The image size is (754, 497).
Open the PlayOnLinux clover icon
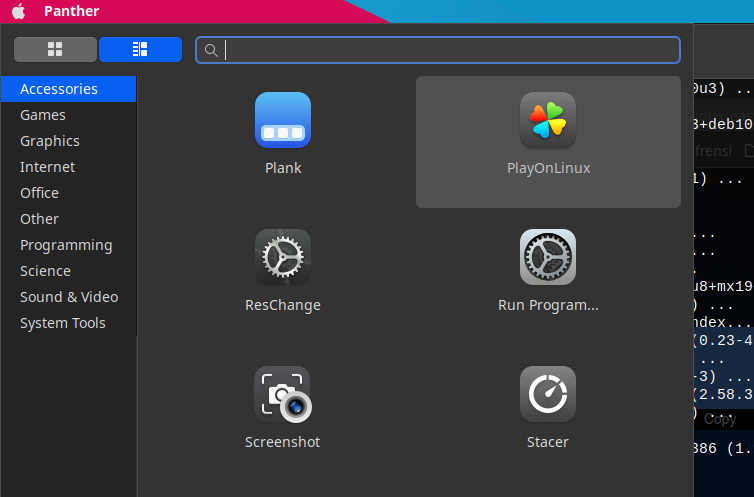[x=548, y=120]
